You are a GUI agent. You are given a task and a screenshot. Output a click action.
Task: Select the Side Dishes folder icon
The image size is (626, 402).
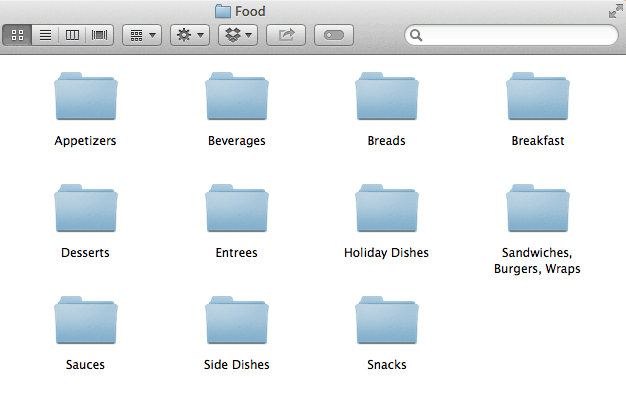[237, 320]
